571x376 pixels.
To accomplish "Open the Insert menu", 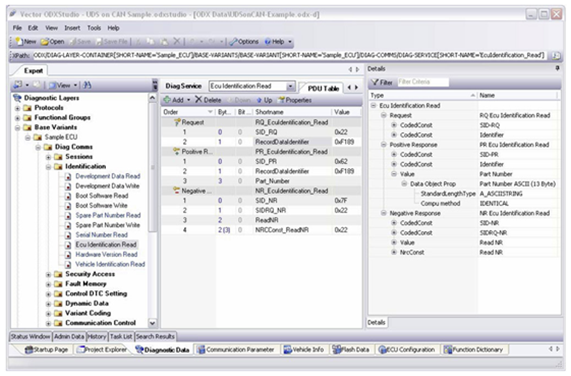I will click(72, 28).
